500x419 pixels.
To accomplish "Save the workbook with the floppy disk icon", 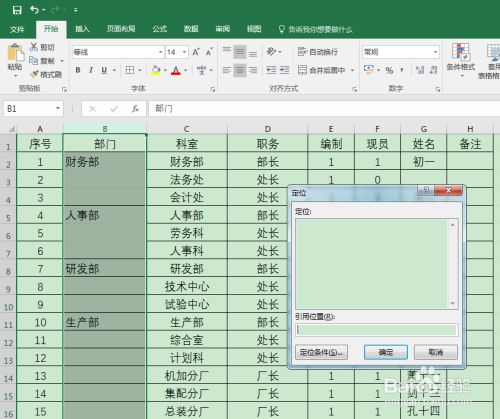I will point(17,10).
